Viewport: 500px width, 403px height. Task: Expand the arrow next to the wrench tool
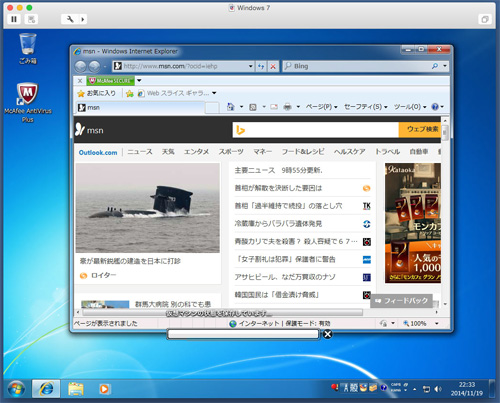pyautogui.click(x=83, y=19)
